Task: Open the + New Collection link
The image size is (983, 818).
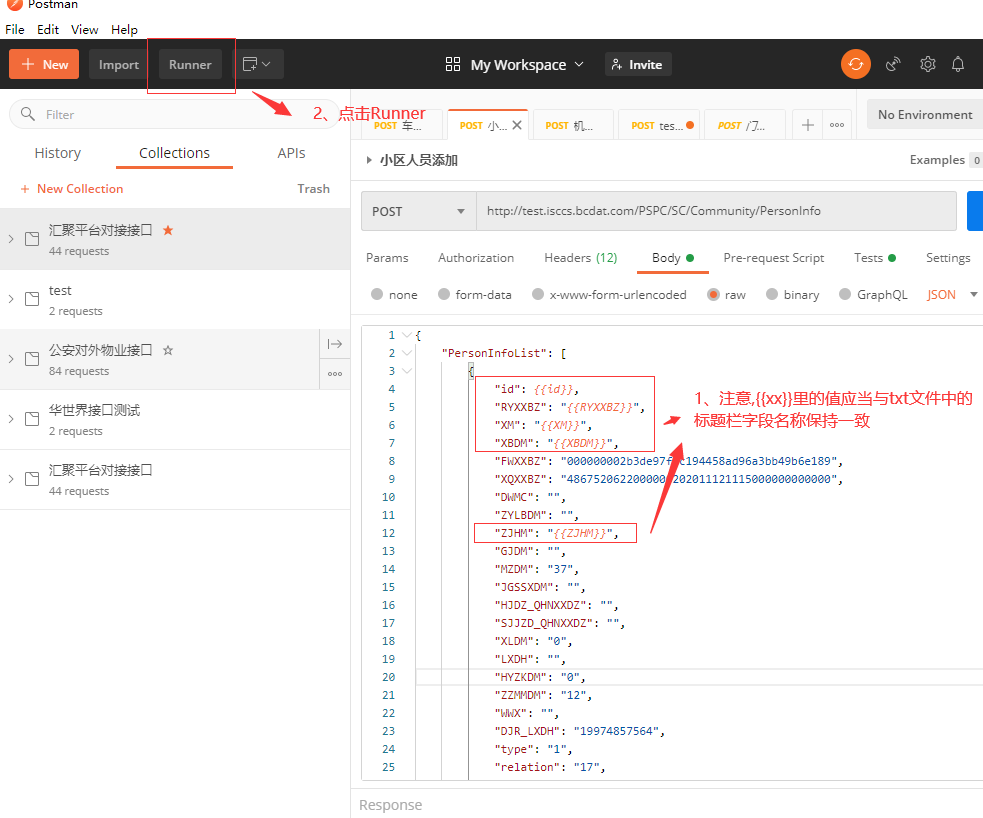Action: [x=71, y=188]
